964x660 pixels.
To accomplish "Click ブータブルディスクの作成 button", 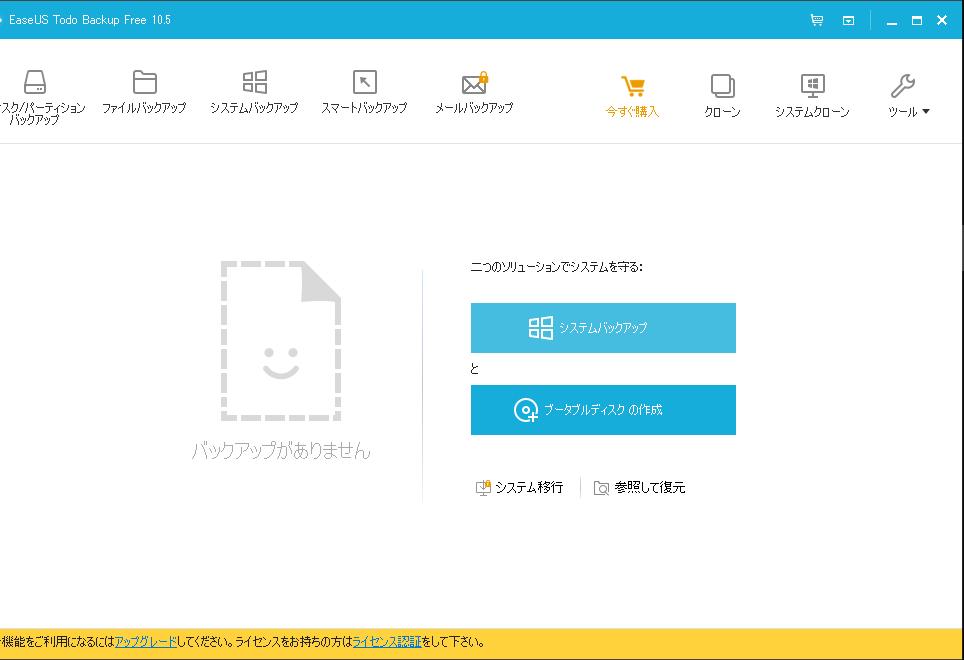I will click(x=603, y=410).
